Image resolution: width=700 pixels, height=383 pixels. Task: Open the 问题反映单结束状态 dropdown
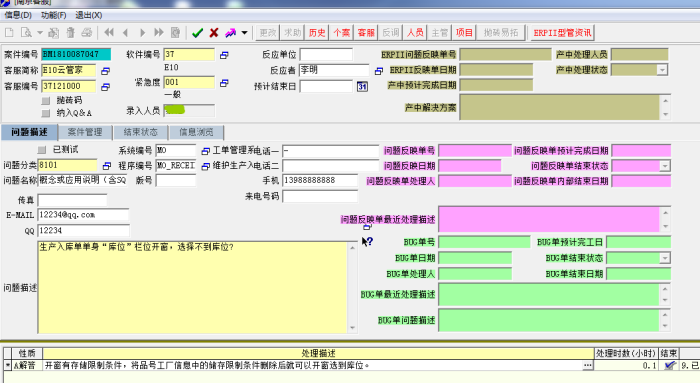pyautogui.click(x=665, y=166)
